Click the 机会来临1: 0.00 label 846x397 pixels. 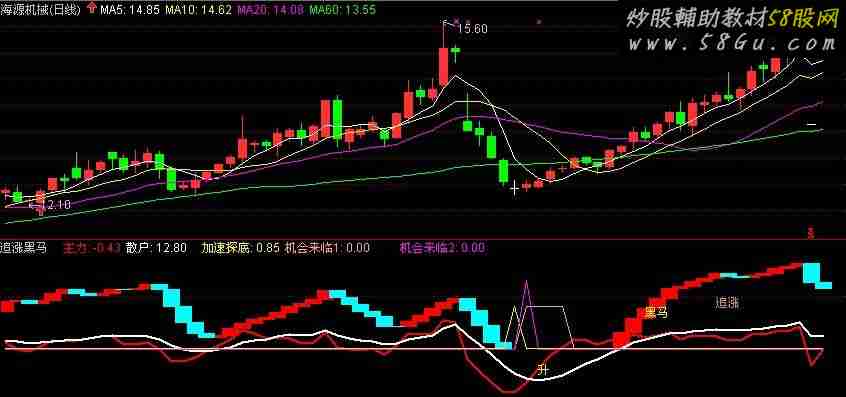(328, 248)
